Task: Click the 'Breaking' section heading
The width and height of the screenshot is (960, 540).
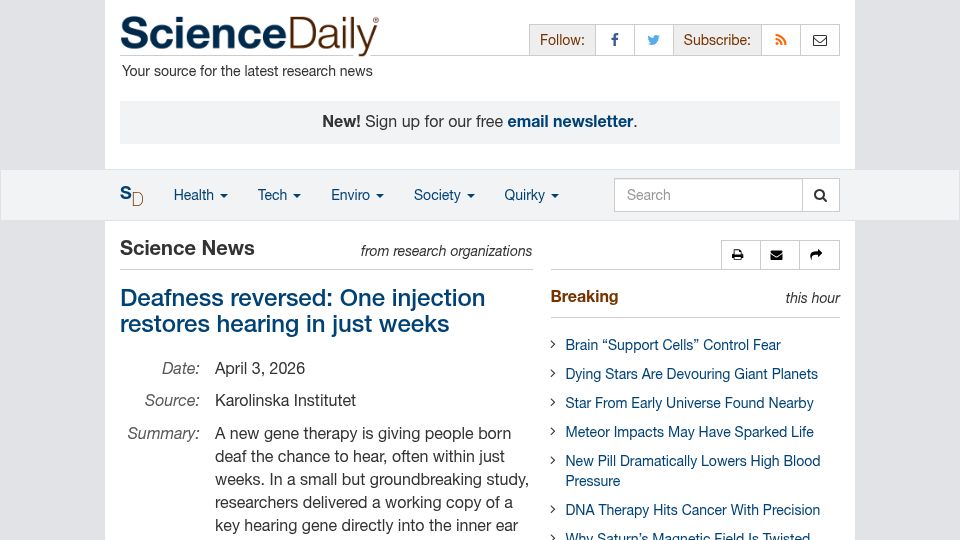Action: point(584,296)
